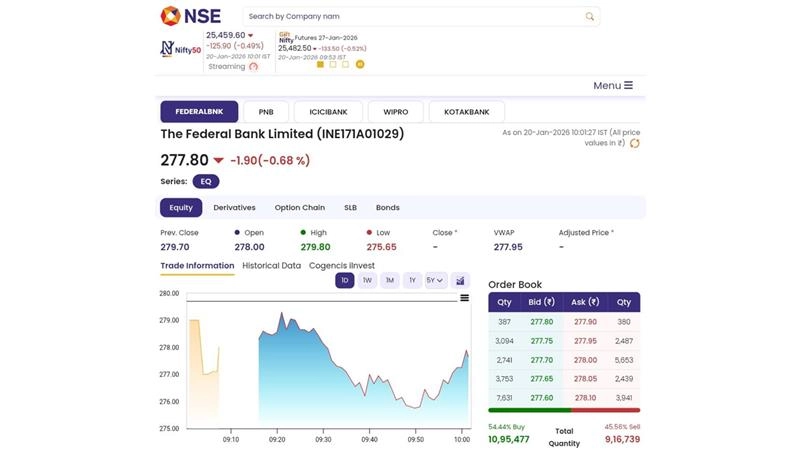Toggle the 1W chart range

point(367,281)
